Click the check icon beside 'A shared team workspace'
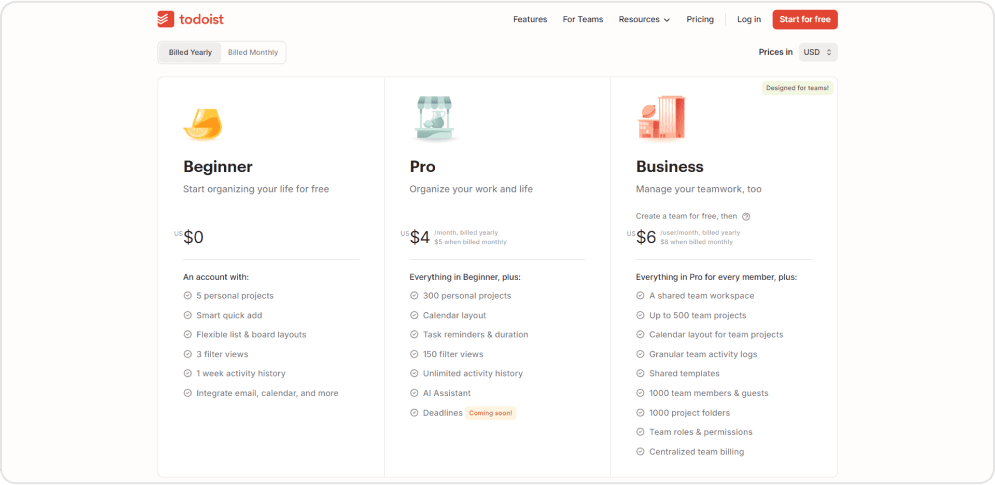The height and width of the screenshot is (485, 995). [640, 296]
